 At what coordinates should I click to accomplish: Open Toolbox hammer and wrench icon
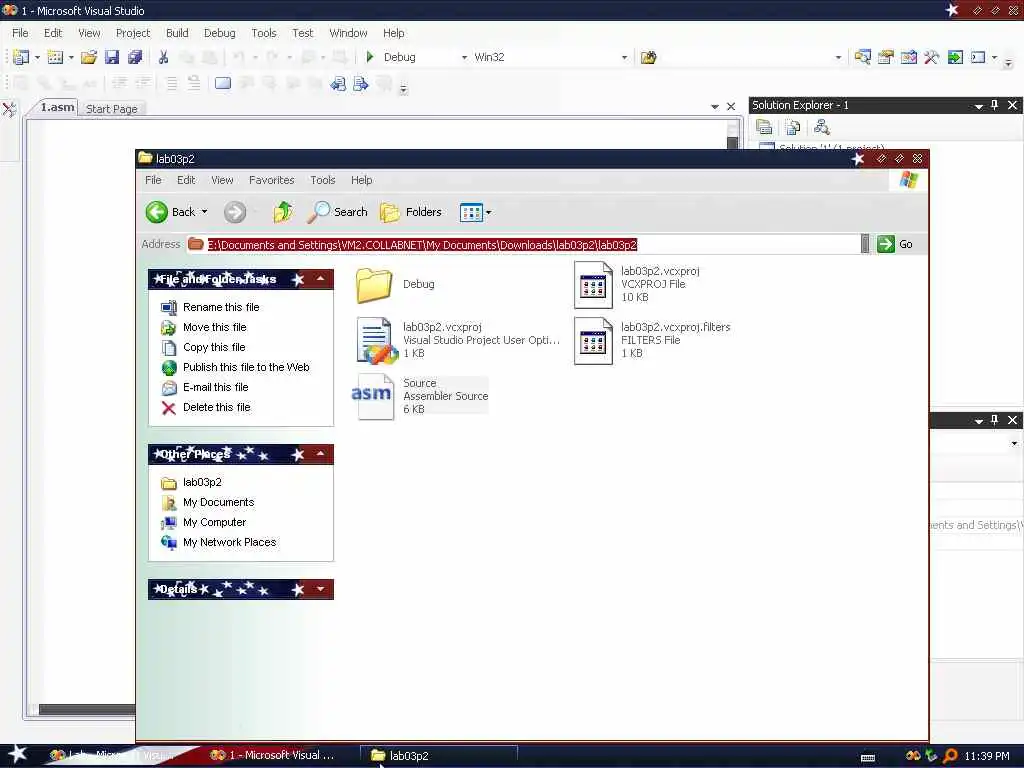[x=931, y=57]
